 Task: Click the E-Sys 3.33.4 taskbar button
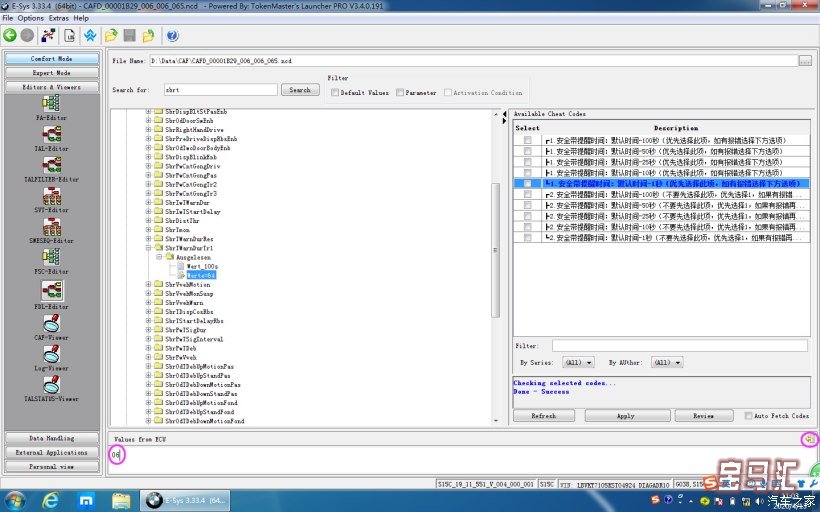(185, 501)
